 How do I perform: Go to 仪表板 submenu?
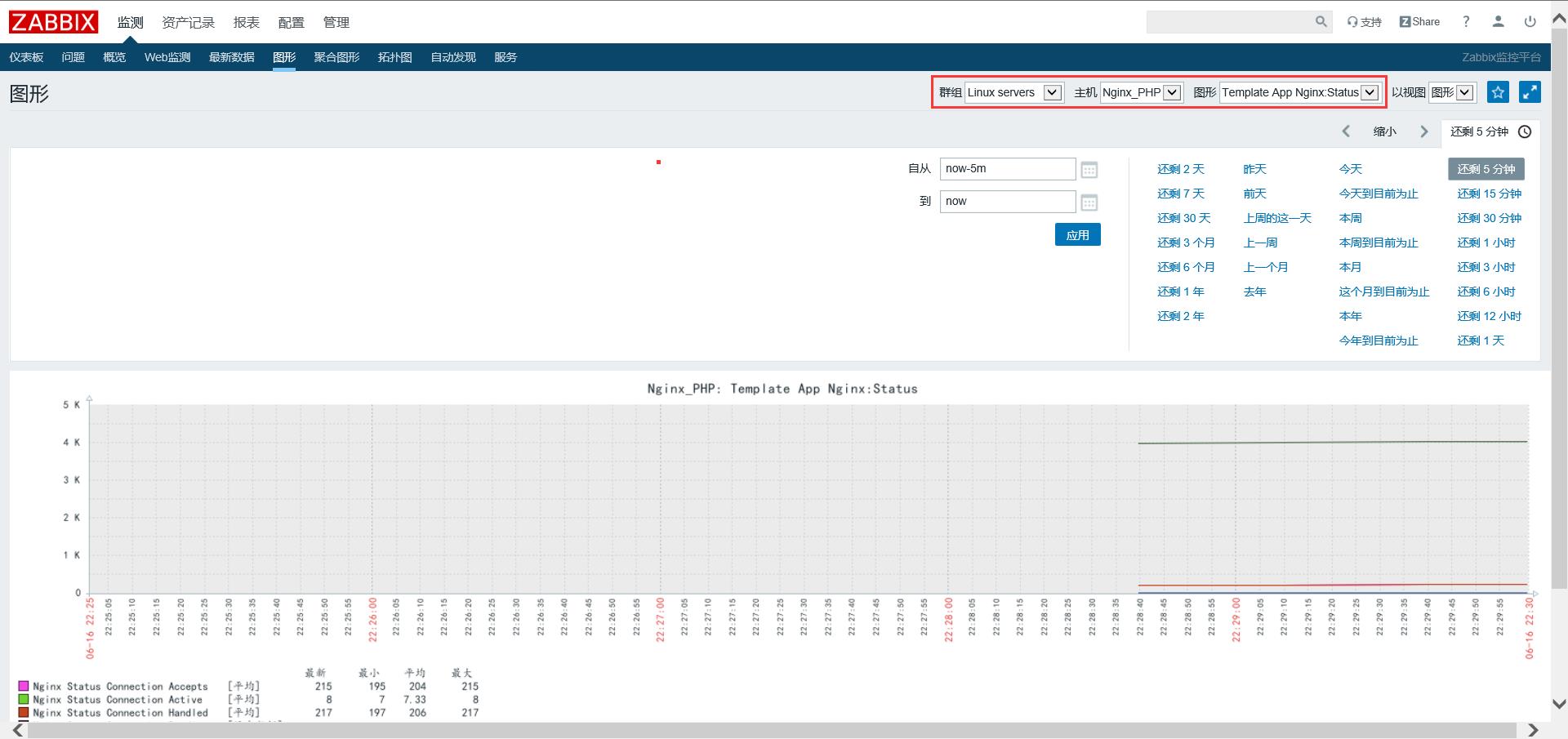tap(26, 57)
